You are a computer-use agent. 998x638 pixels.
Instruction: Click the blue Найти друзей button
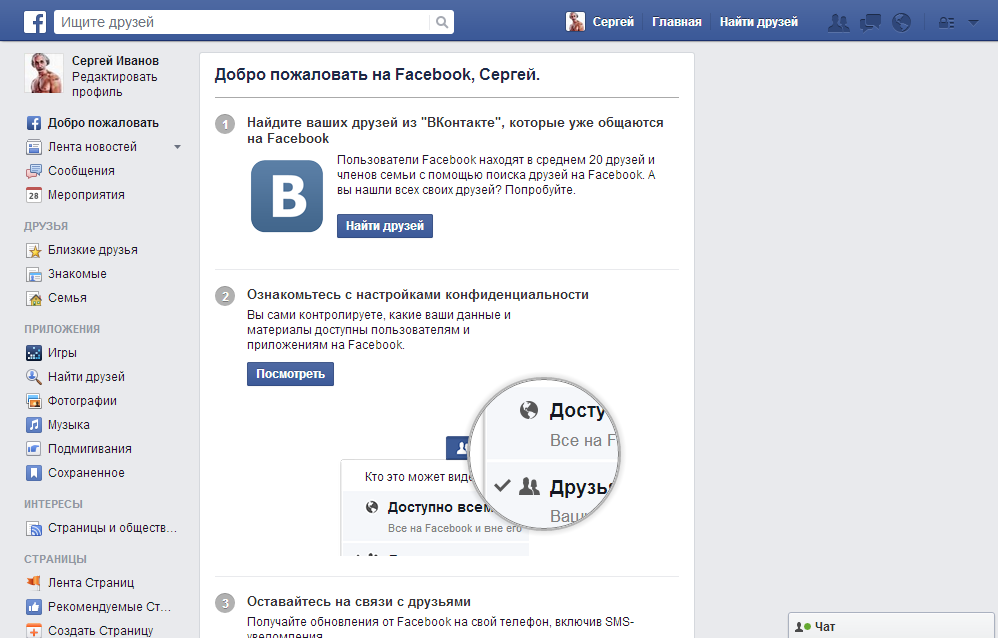(x=384, y=226)
